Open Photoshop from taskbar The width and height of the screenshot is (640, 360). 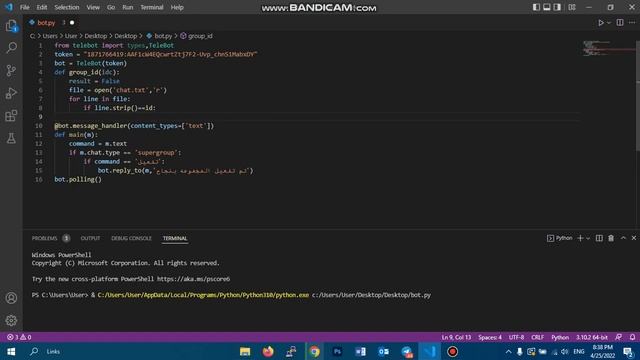click(337, 351)
